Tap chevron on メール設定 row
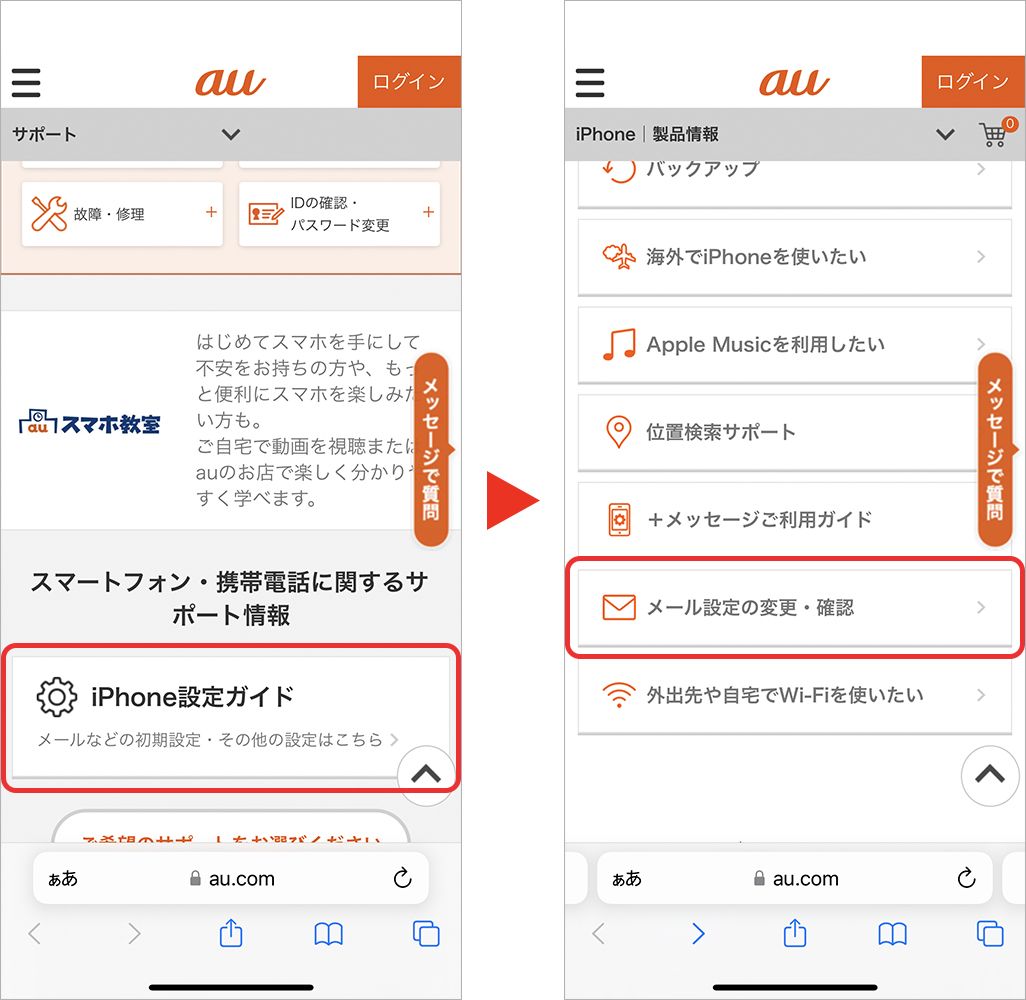Viewport: 1026px width, 1000px height. pos(981,607)
